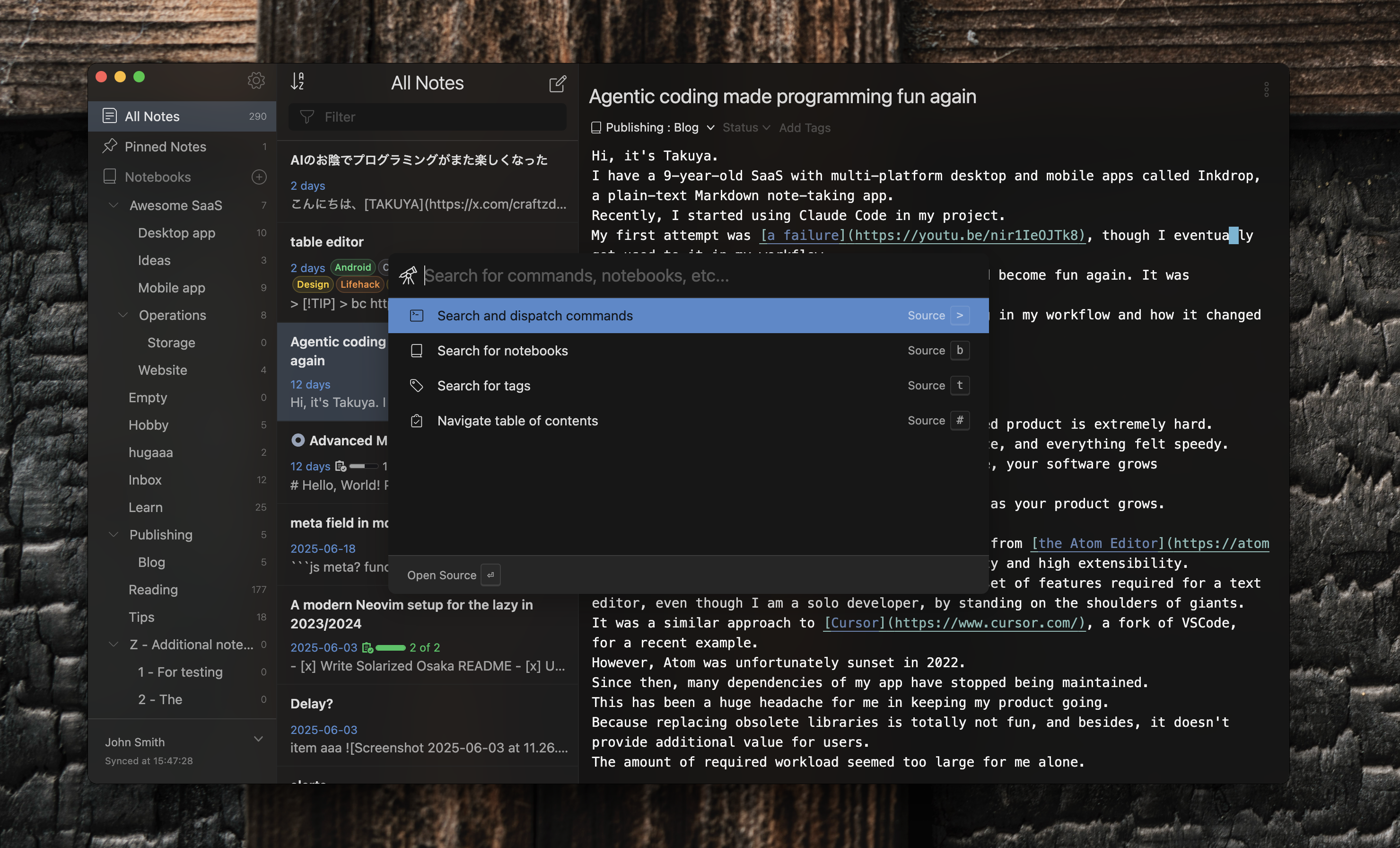The height and width of the screenshot is (848, 1400).
Task: Click the Pinned Notes pin icon
Action: (110, 146)
